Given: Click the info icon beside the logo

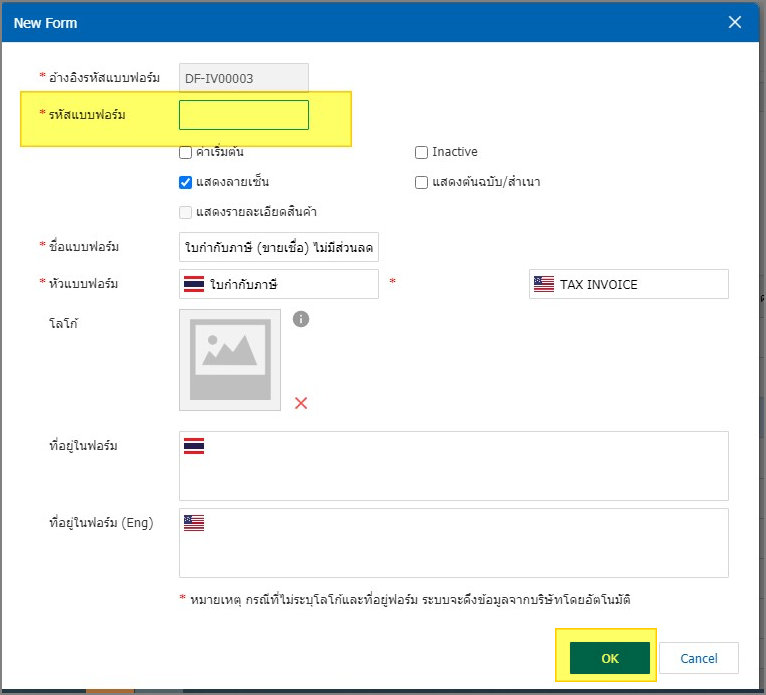Looking at the screenshot, I should 301,319.
